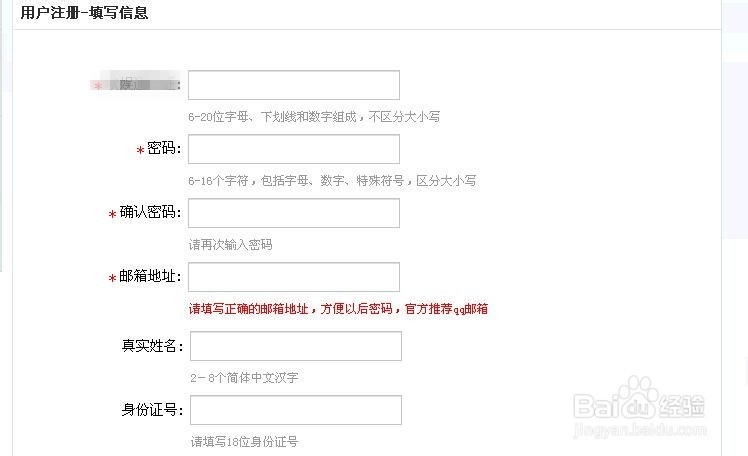Click the 身份证号 field label

152,409
